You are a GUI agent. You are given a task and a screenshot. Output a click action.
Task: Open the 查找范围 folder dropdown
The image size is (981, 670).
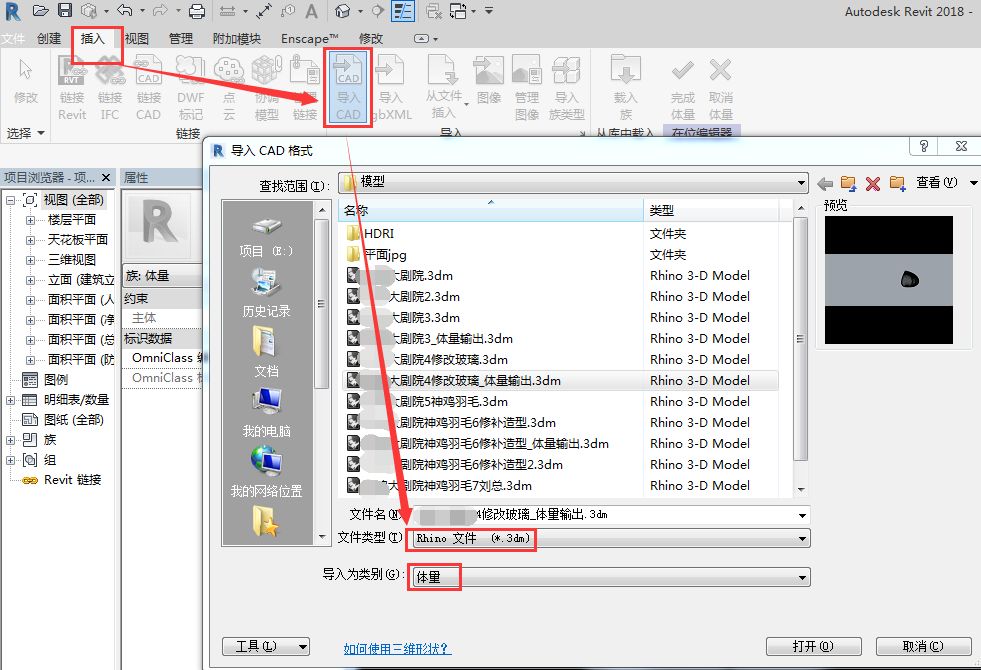(x=801, y=183)
